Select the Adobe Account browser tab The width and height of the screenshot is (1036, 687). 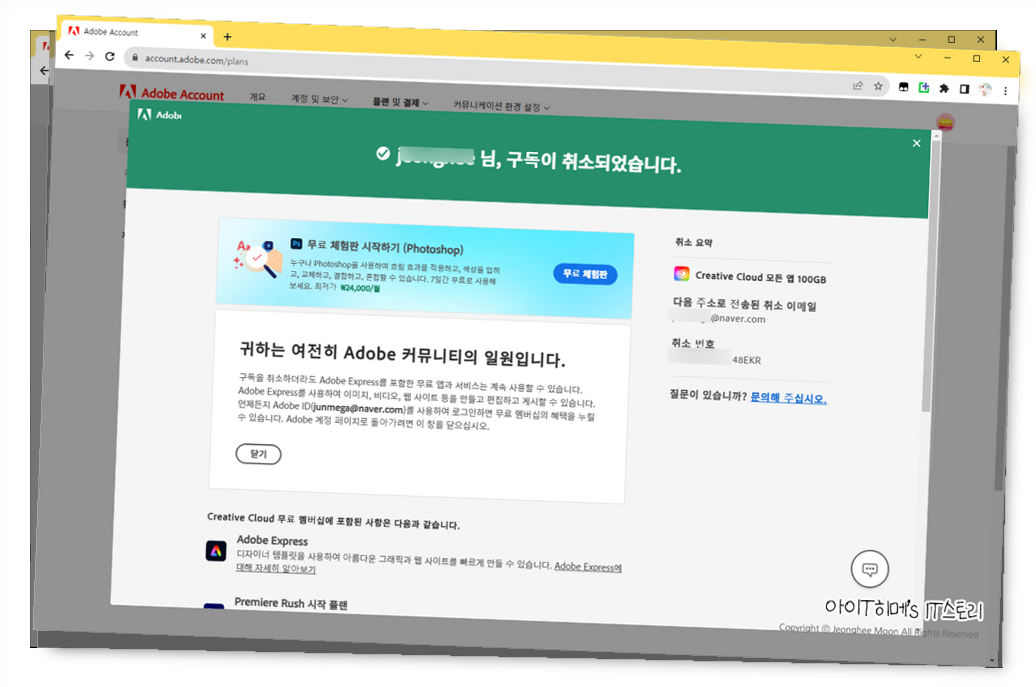point(137,32)
